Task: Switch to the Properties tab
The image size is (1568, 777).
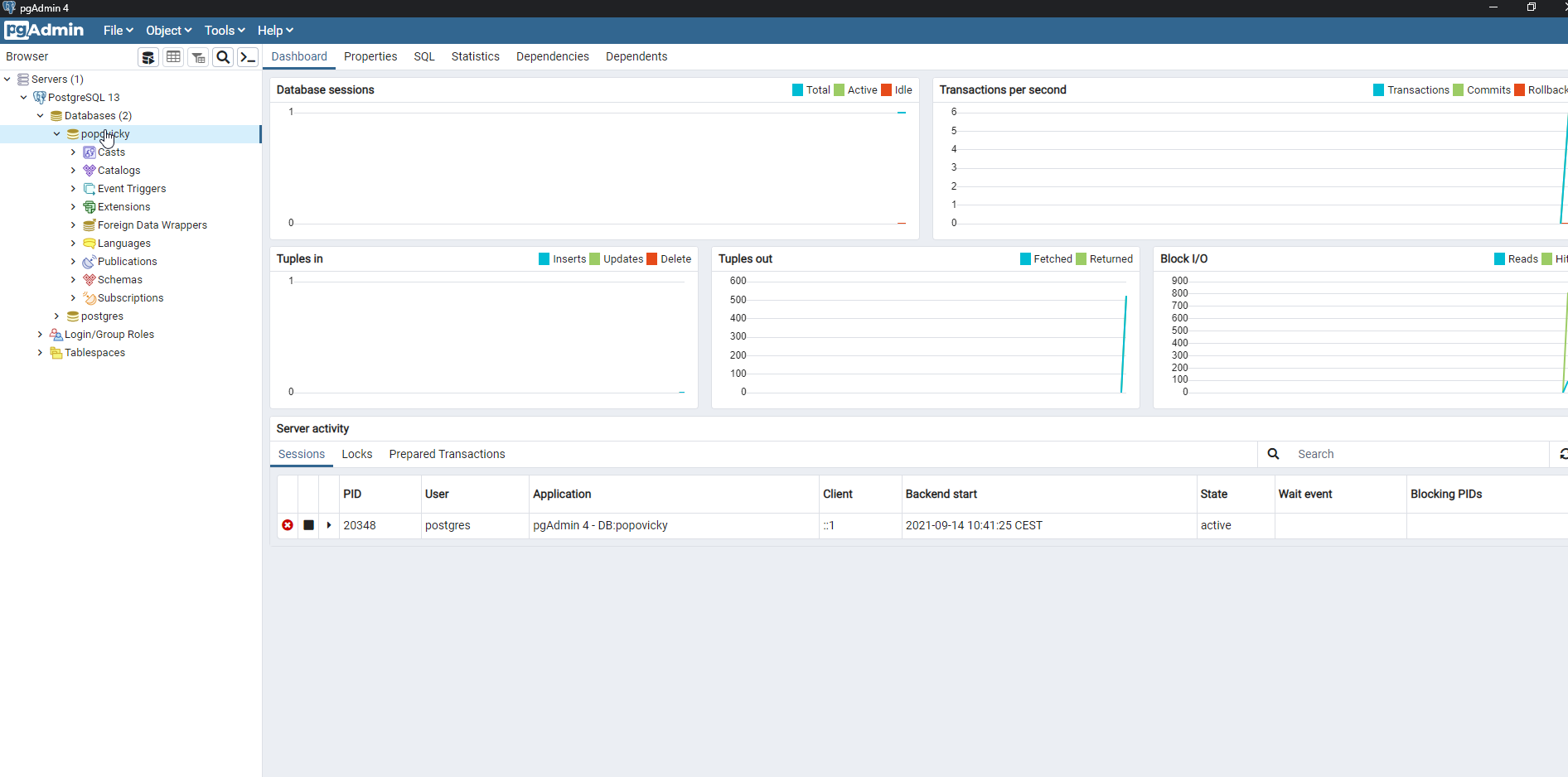Action: [x=370, y=56]
